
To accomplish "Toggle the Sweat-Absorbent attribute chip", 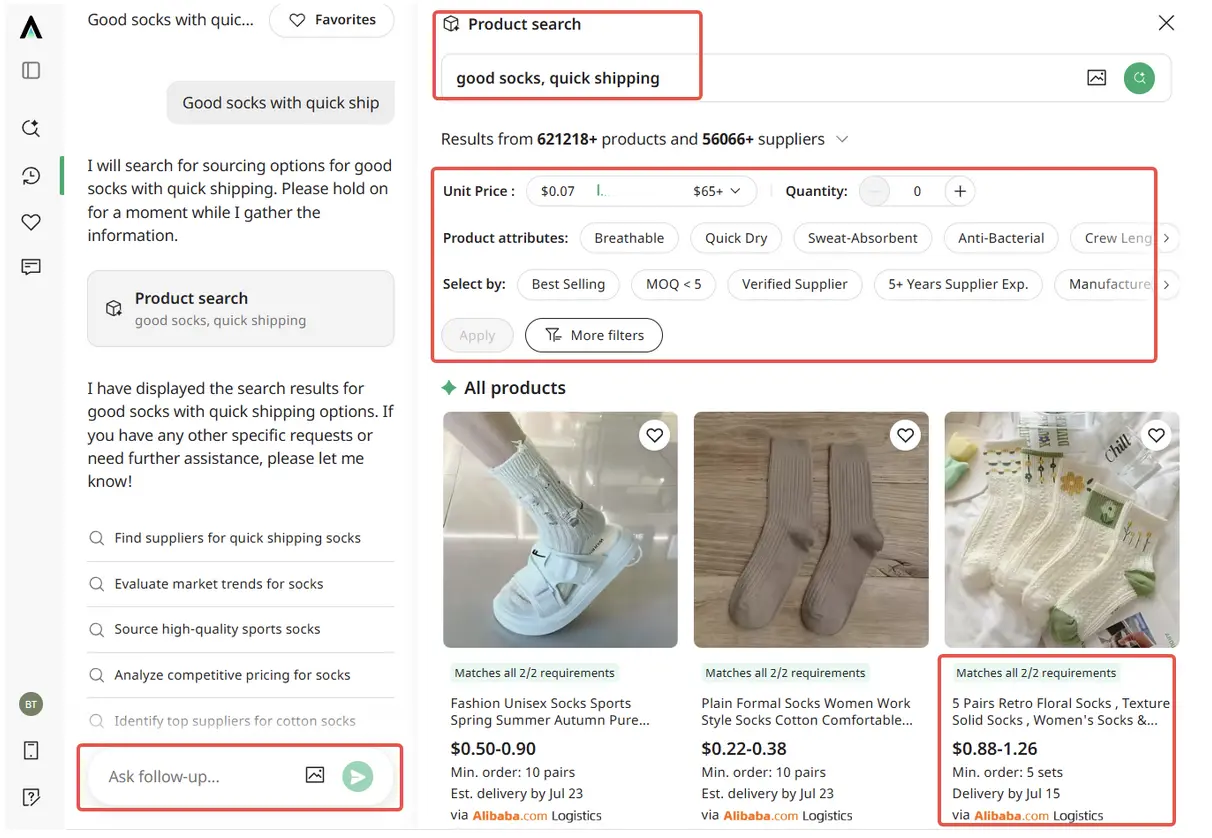I will click(x=863, y=238).
